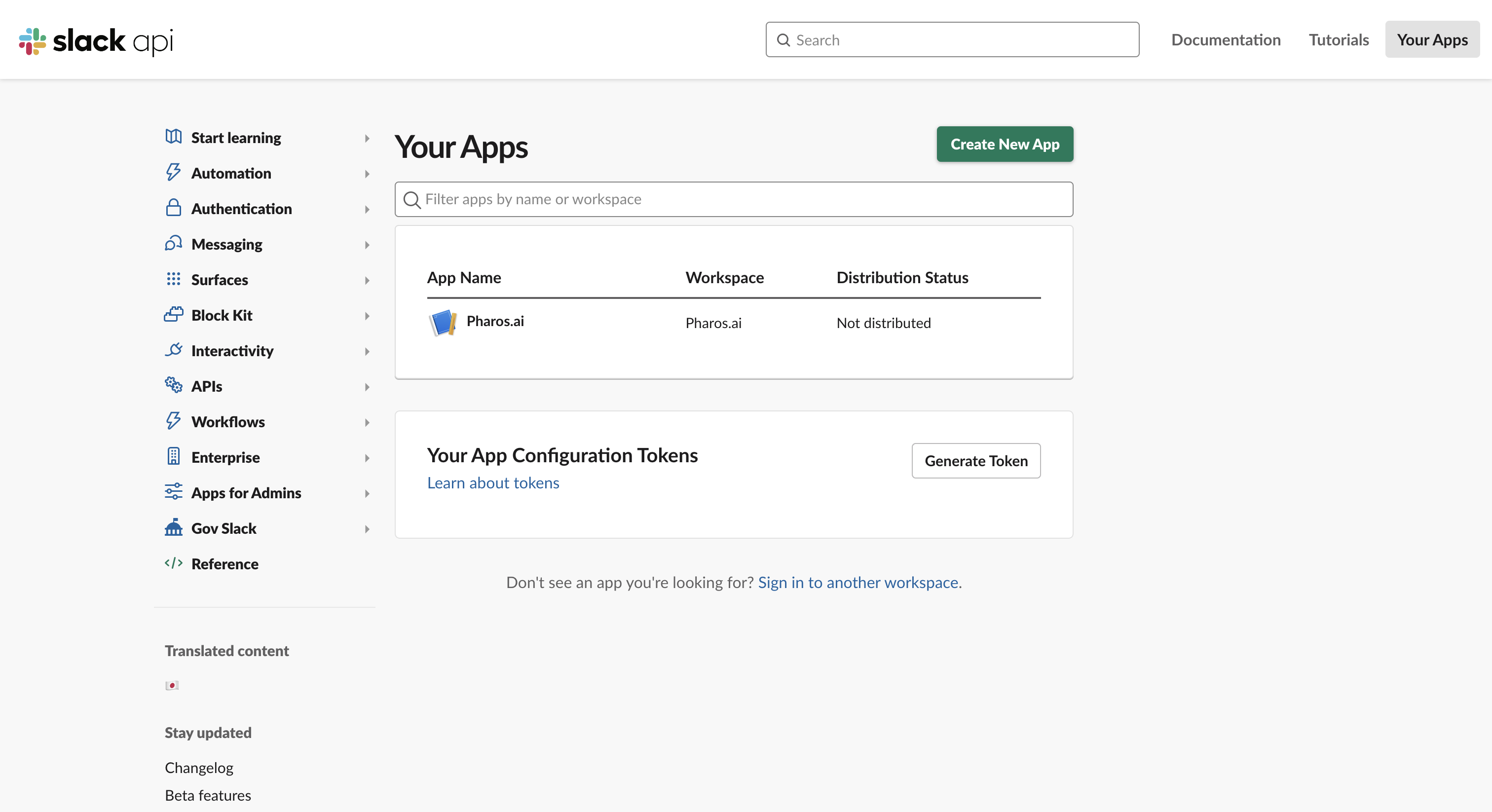Image resolution: width=1492 pixels, height=812 pixels.
Task: Click the App Name column header
Action: 464,277
